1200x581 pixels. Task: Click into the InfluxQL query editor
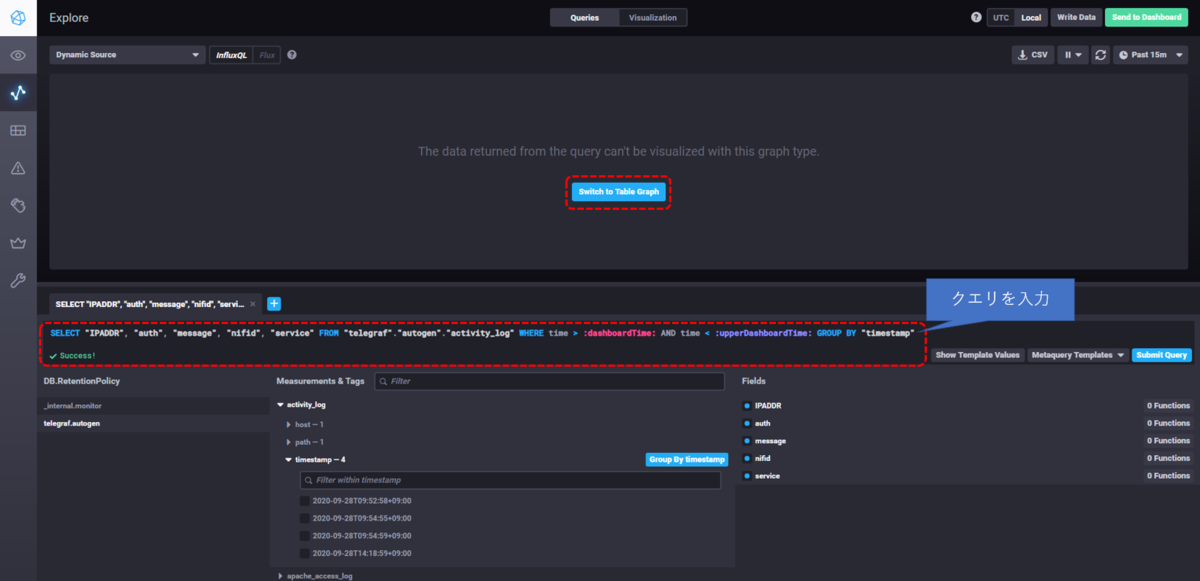coord(482,333)
